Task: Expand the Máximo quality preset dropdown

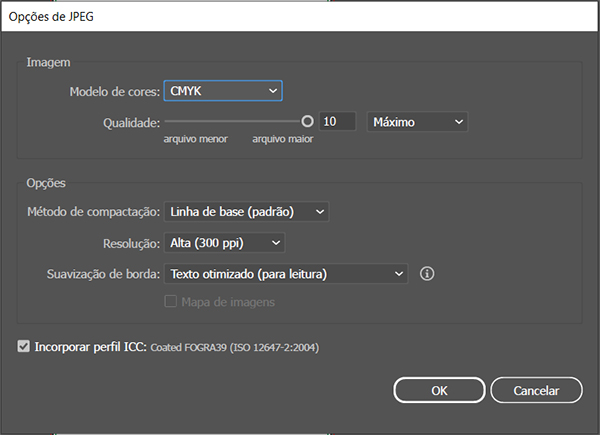Action: point(418,122)
